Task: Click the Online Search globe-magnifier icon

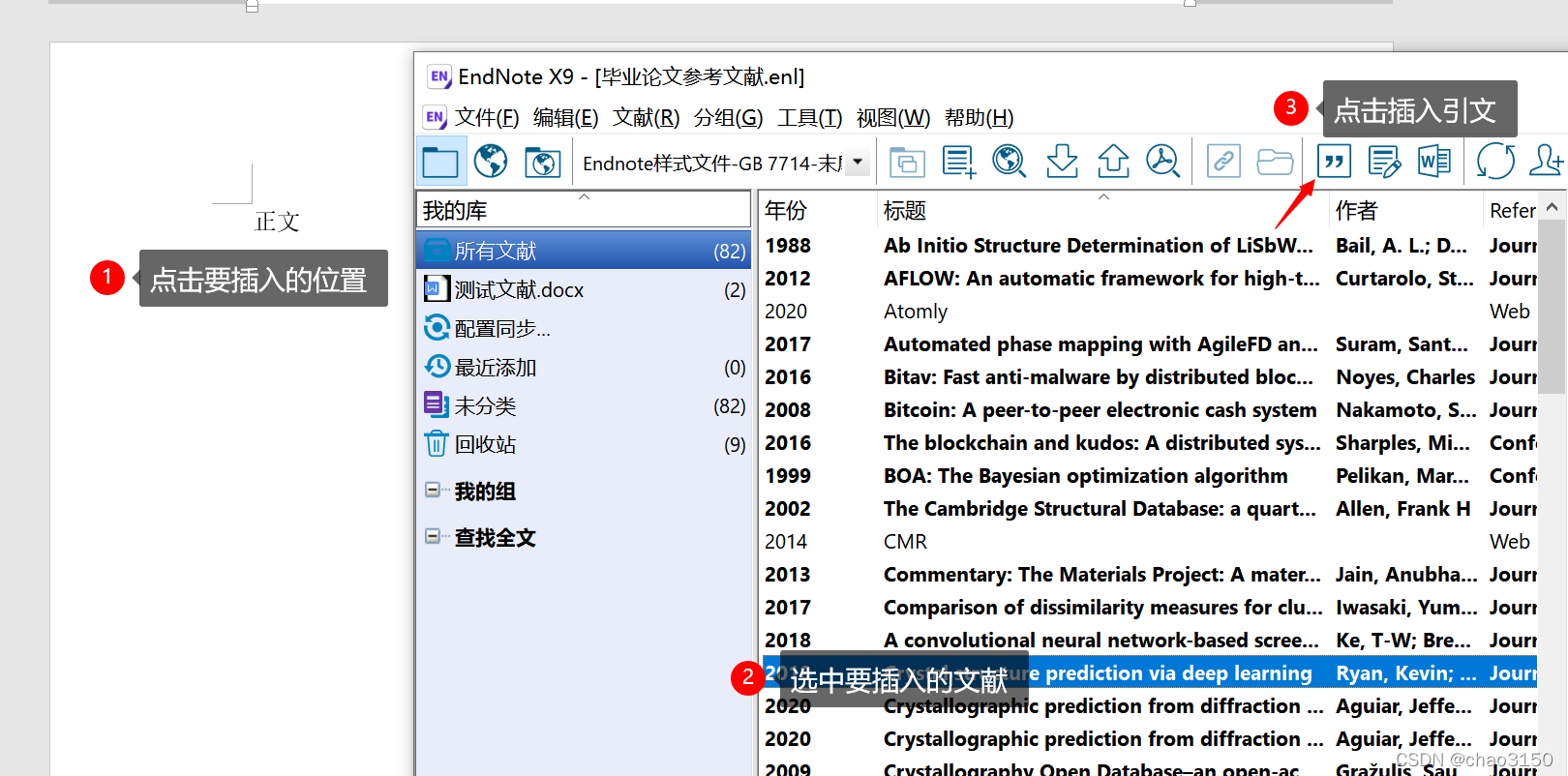Action: (x=1010, y=162)
